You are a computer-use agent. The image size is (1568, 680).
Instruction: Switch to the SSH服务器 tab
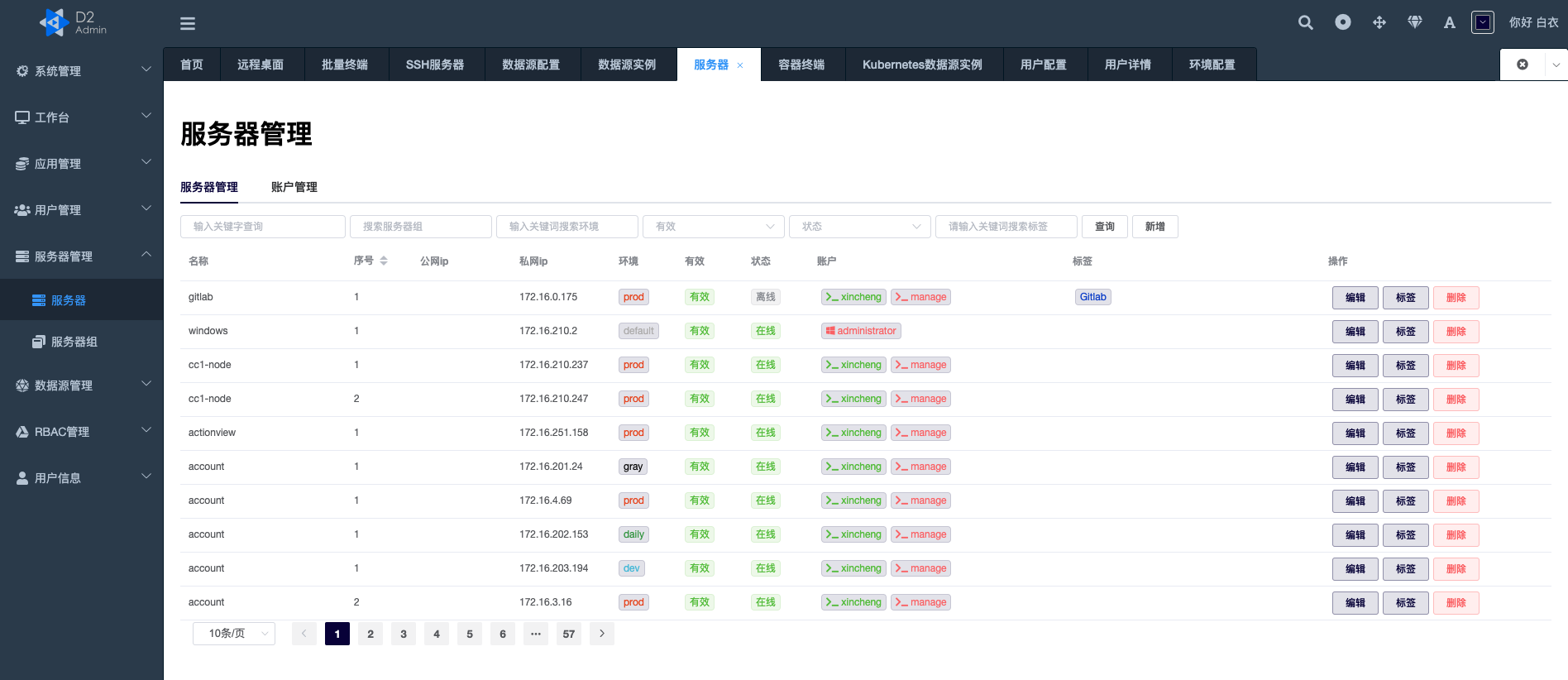click(x=435, y=65)
